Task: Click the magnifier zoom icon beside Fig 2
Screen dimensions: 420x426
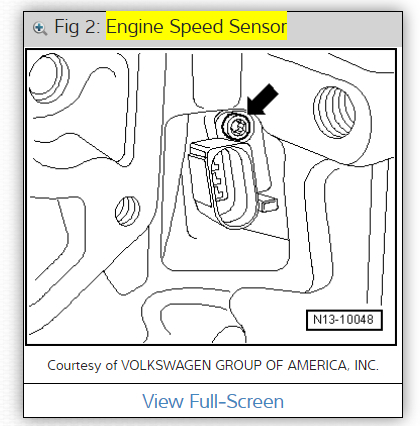Action: point(40,28)
